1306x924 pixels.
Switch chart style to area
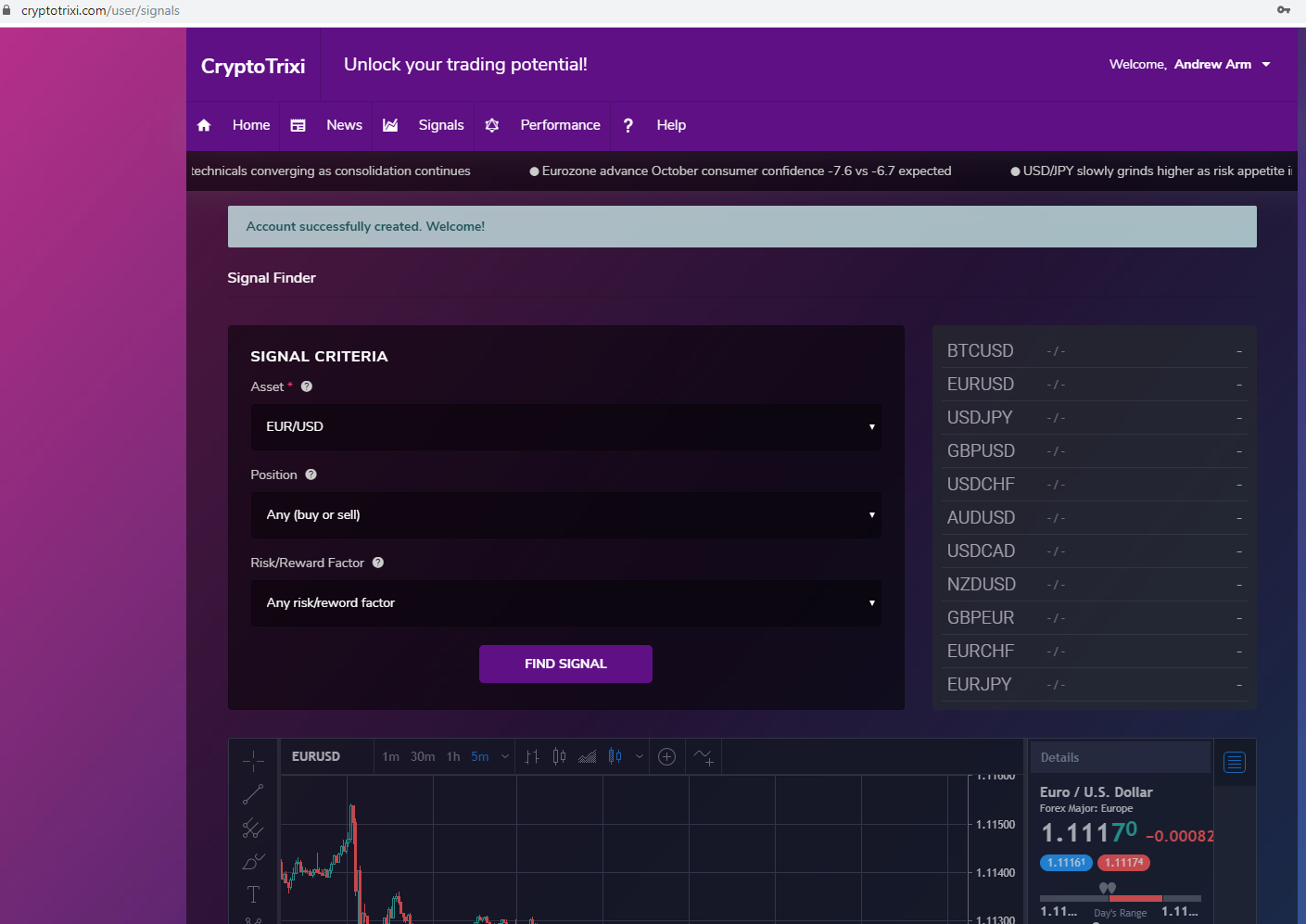tap(588, 756)
